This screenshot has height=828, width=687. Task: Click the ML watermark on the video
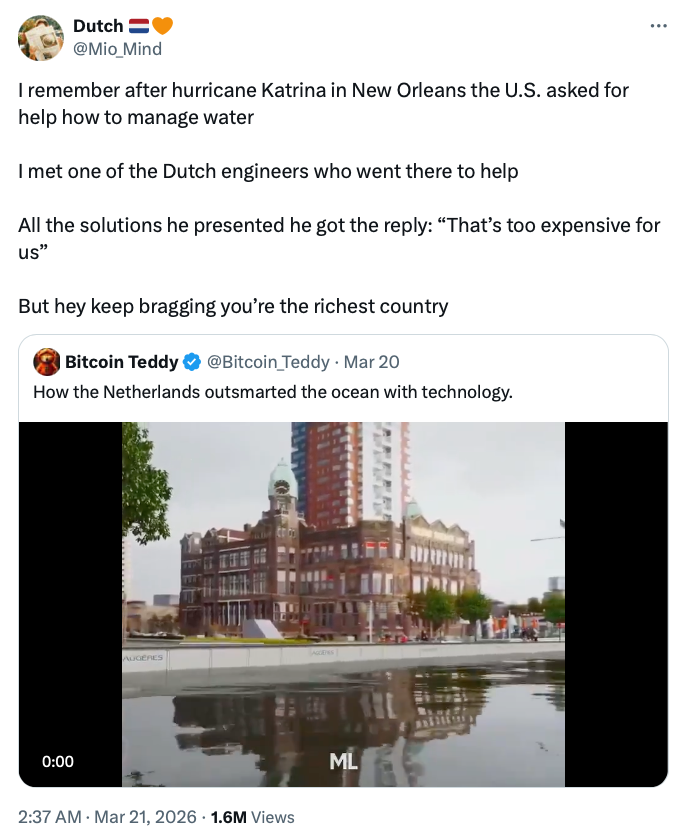tap(343, 762)
